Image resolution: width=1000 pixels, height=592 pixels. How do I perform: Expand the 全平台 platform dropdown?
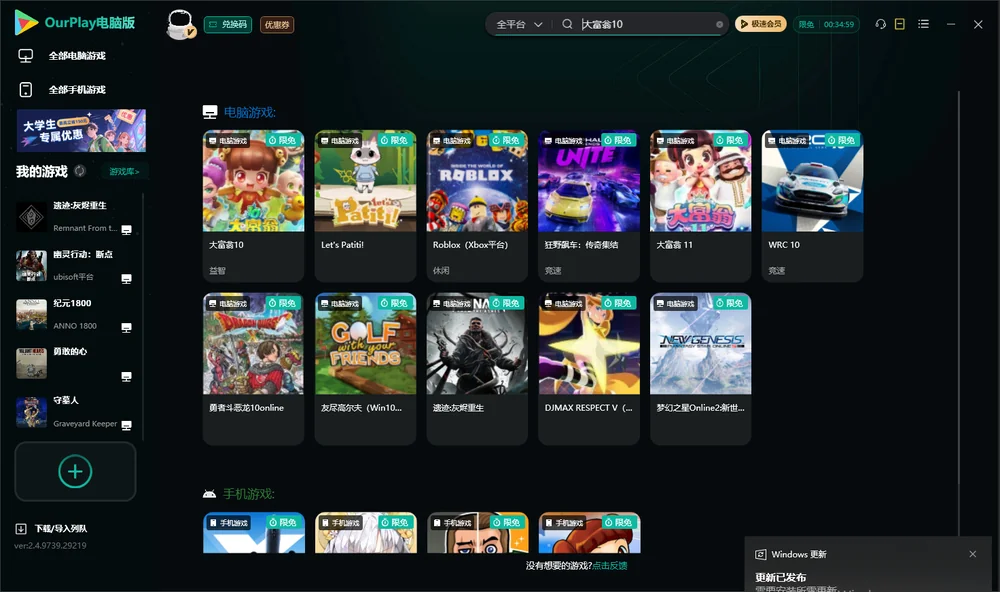[519, 24]
